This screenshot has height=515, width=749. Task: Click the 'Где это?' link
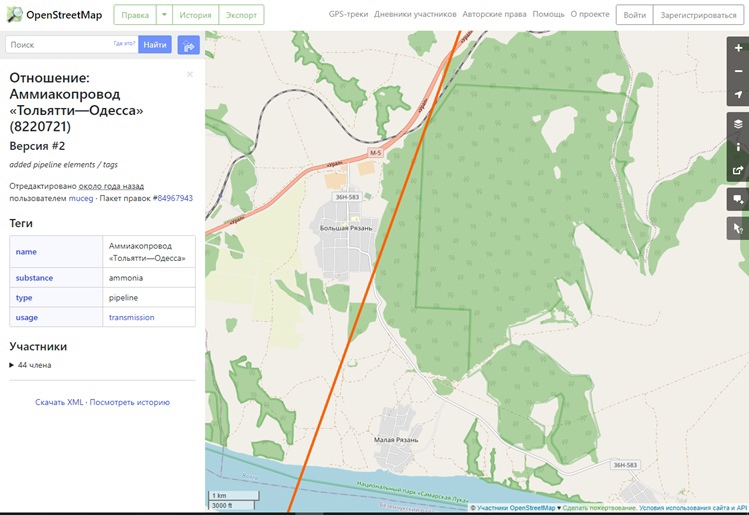click(124, 43)
